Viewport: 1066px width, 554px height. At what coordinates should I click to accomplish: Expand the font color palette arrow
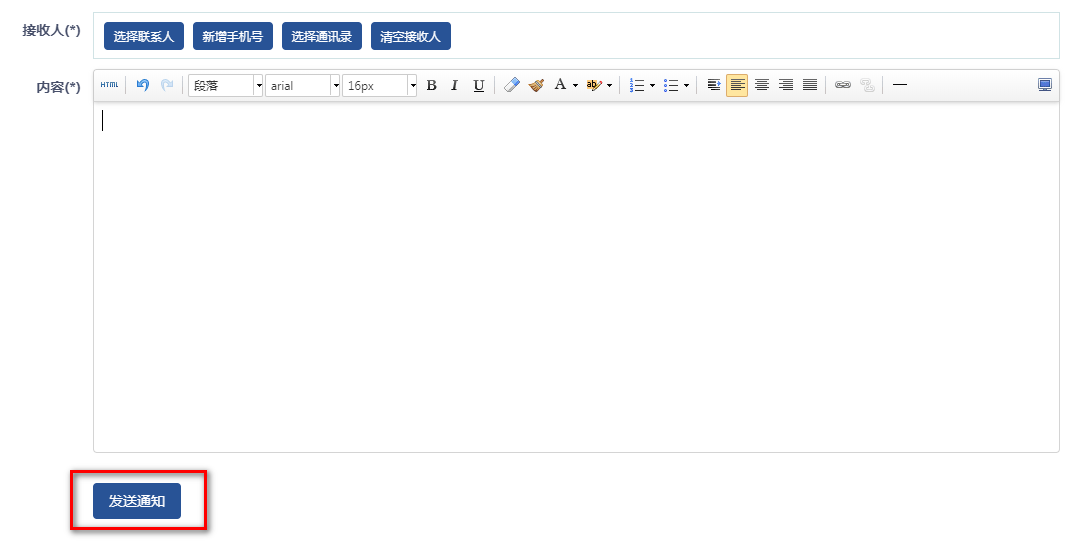point(575,86)
